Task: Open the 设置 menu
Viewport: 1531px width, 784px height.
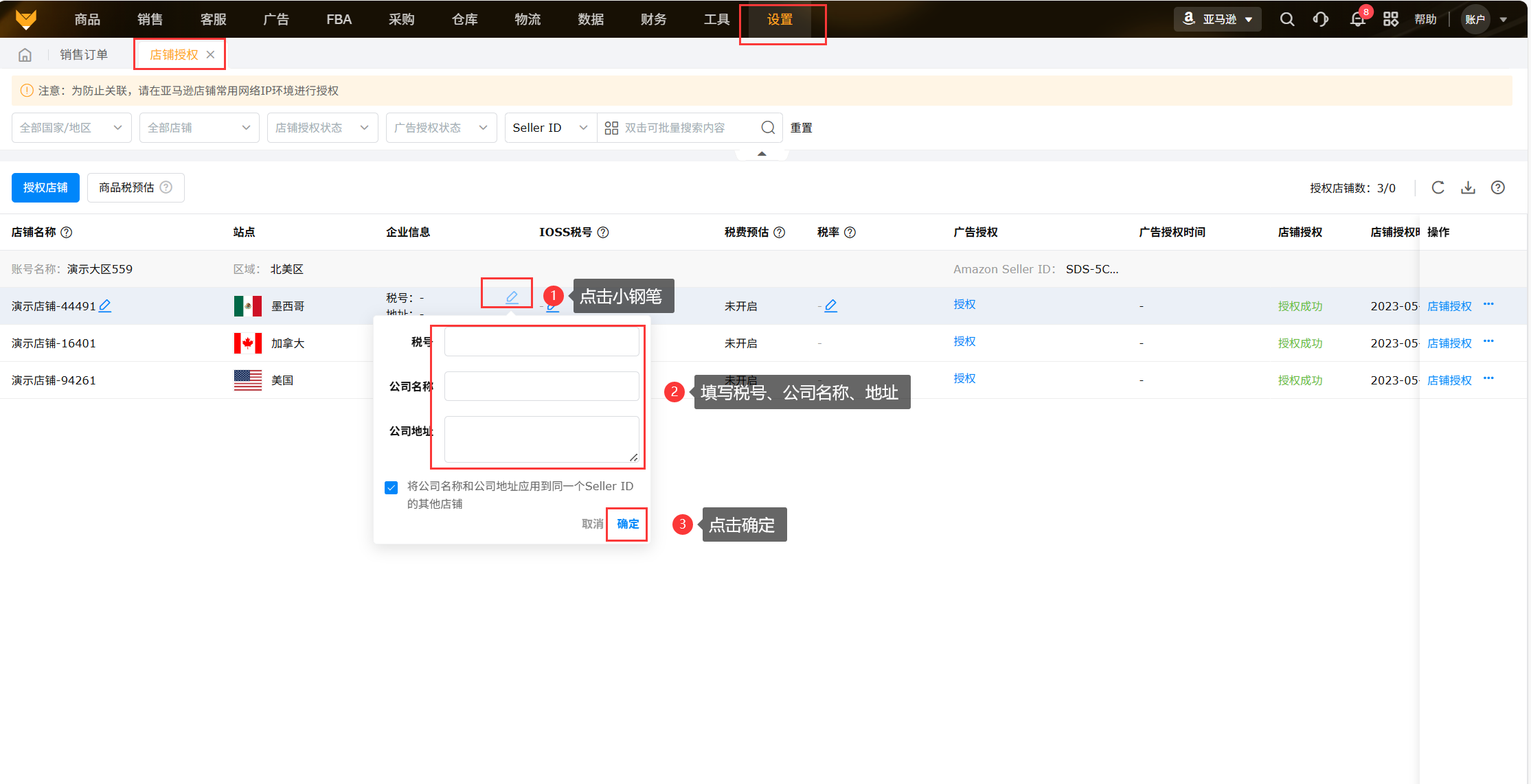Action: pos(780,19)
